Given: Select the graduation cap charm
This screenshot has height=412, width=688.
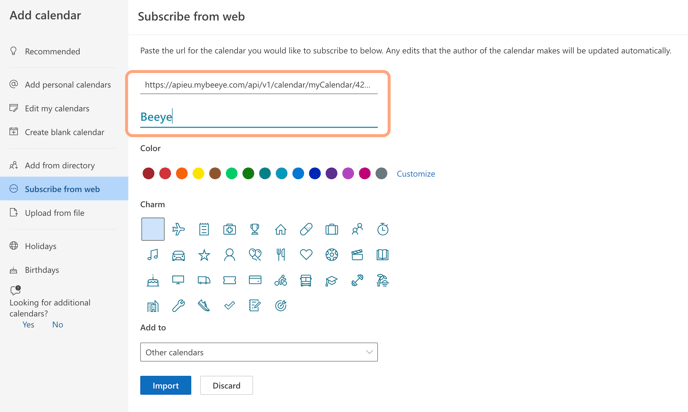Looking at the screenshot, I should click(332, 281).
